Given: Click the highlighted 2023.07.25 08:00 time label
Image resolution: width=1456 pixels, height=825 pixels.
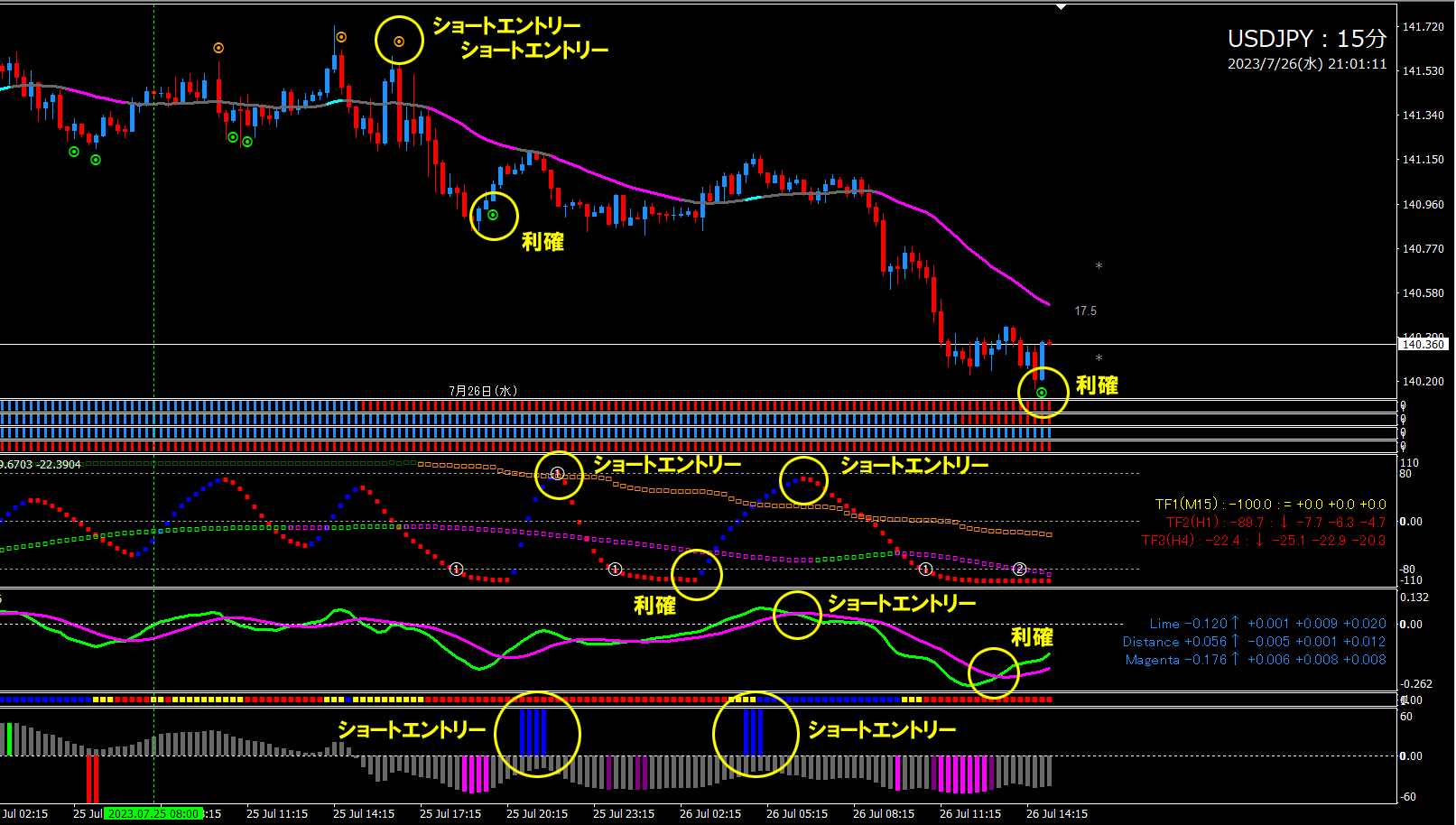Looking at the screenshot, I should pos(153,813).
